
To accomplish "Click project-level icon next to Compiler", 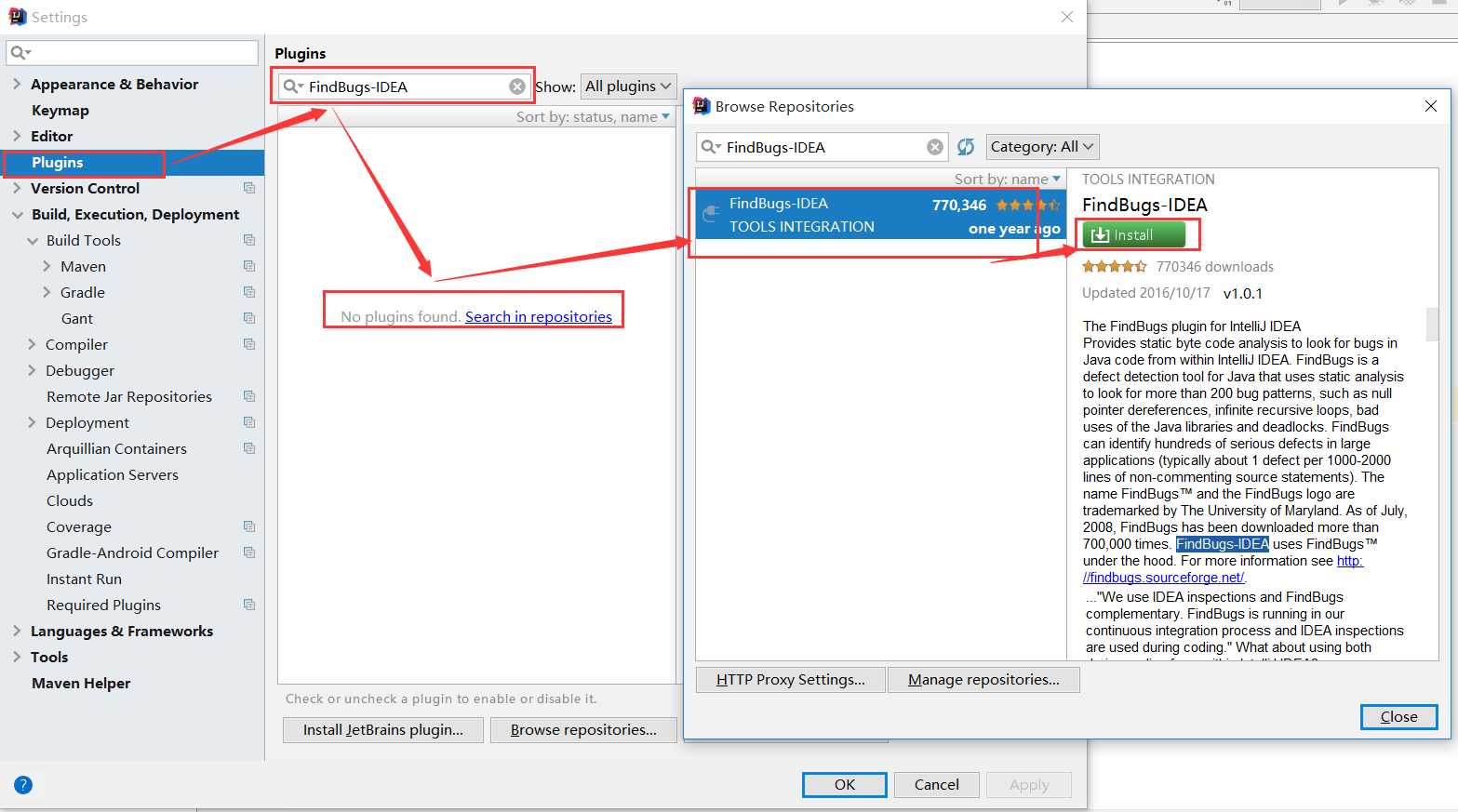I will 249,344.
